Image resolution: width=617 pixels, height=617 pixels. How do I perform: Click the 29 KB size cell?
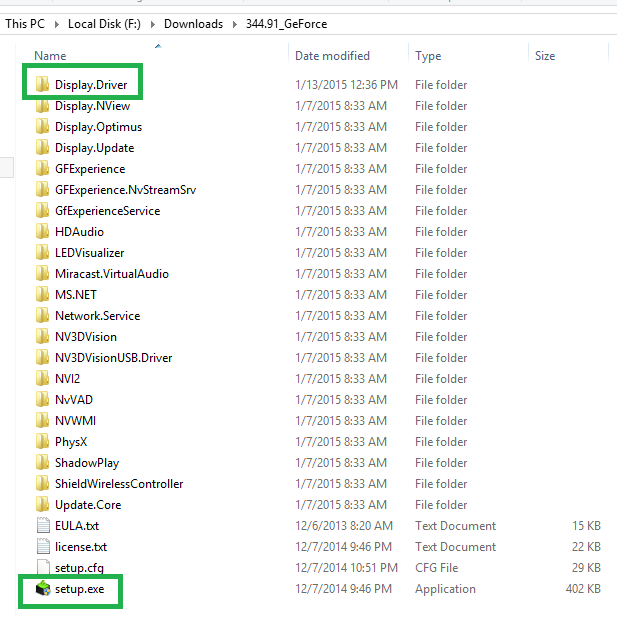pos(586,567)
